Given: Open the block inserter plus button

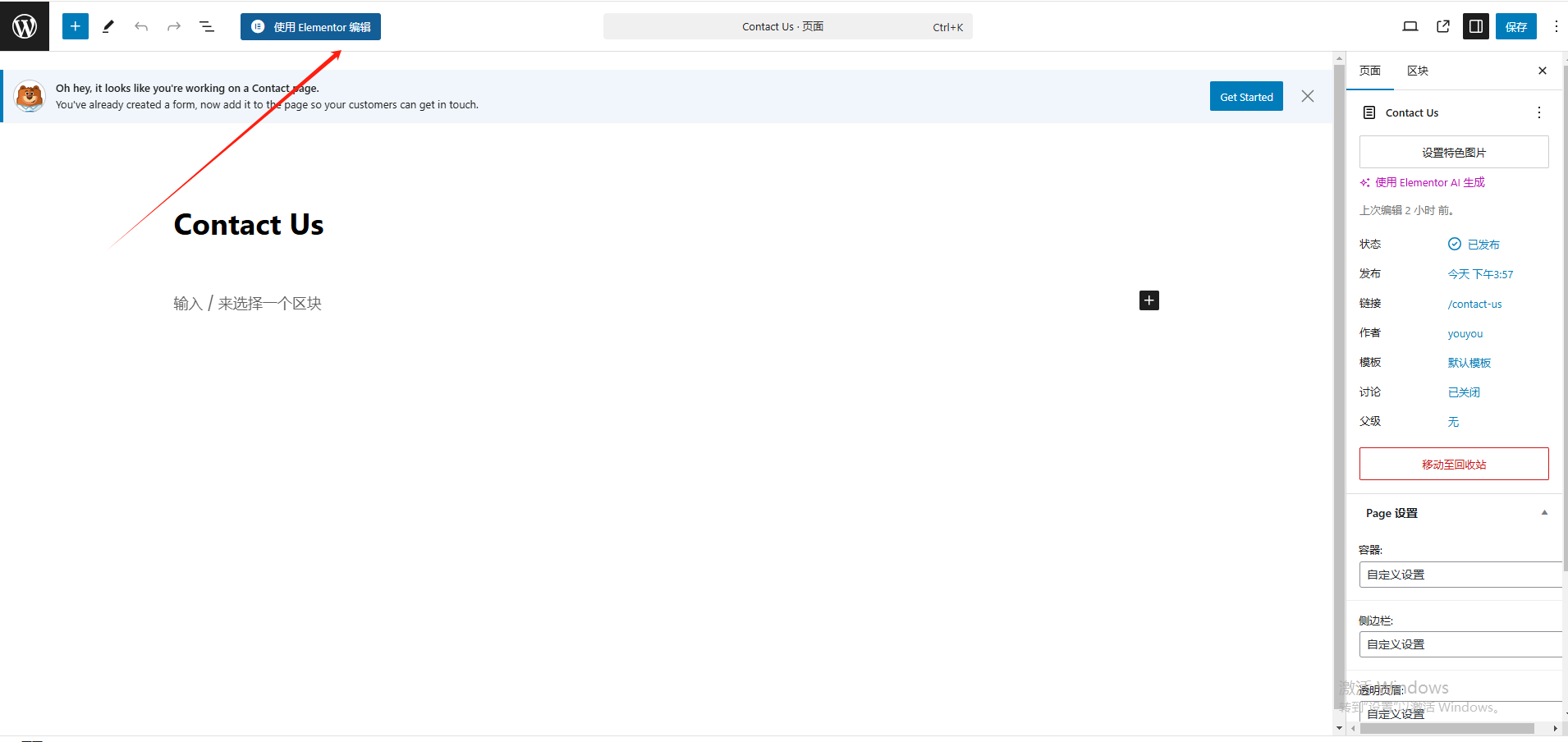Looking at the screenshot, I should point(76,26).
